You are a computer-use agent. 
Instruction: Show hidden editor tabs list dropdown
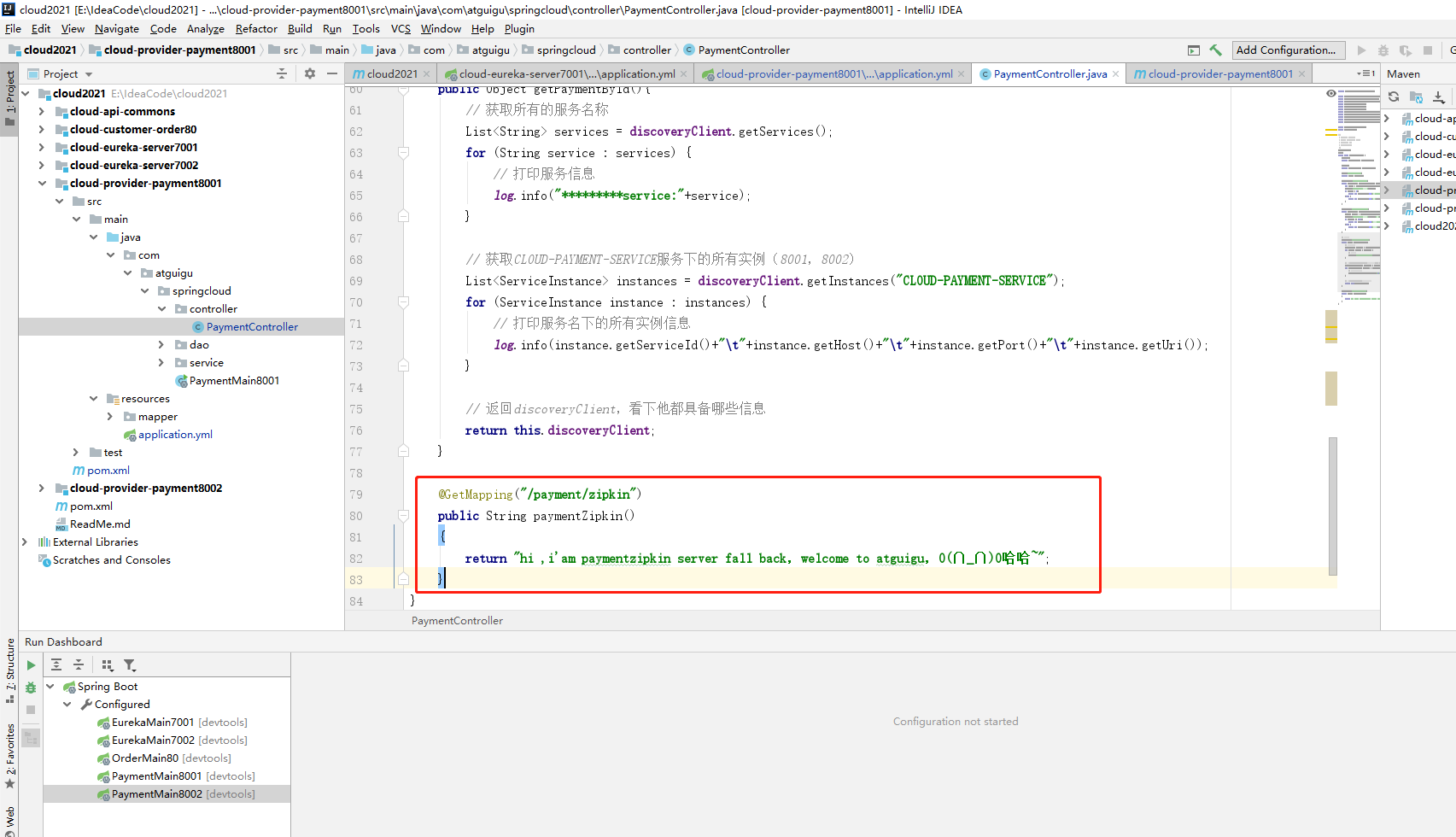(x=1365, y=74)
